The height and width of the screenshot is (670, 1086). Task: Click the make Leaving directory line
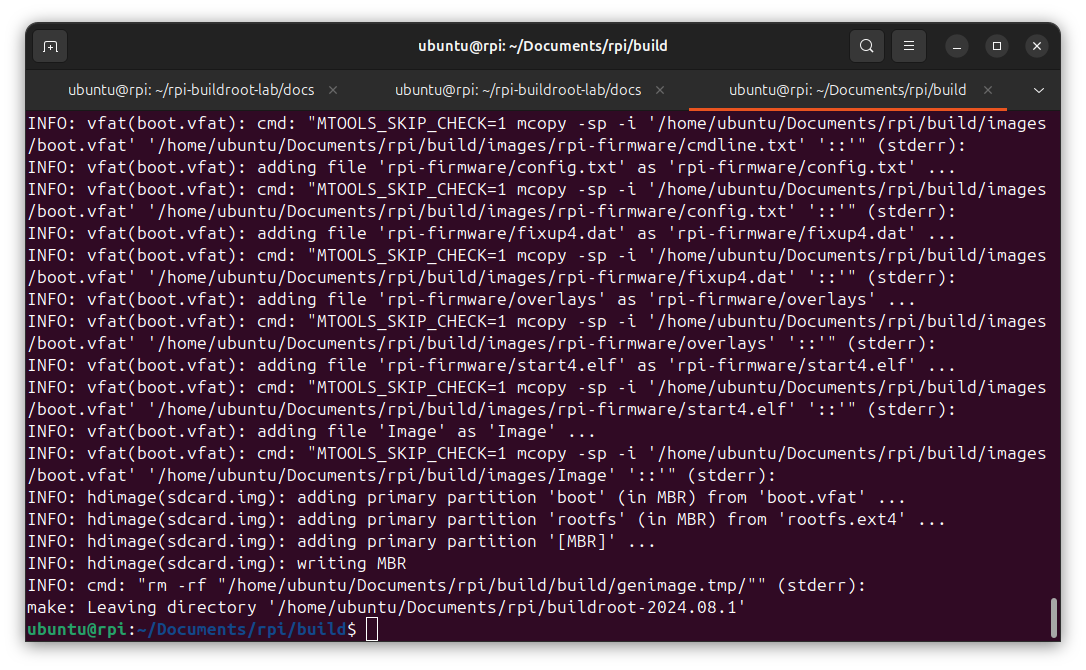(x=400, y=607)
